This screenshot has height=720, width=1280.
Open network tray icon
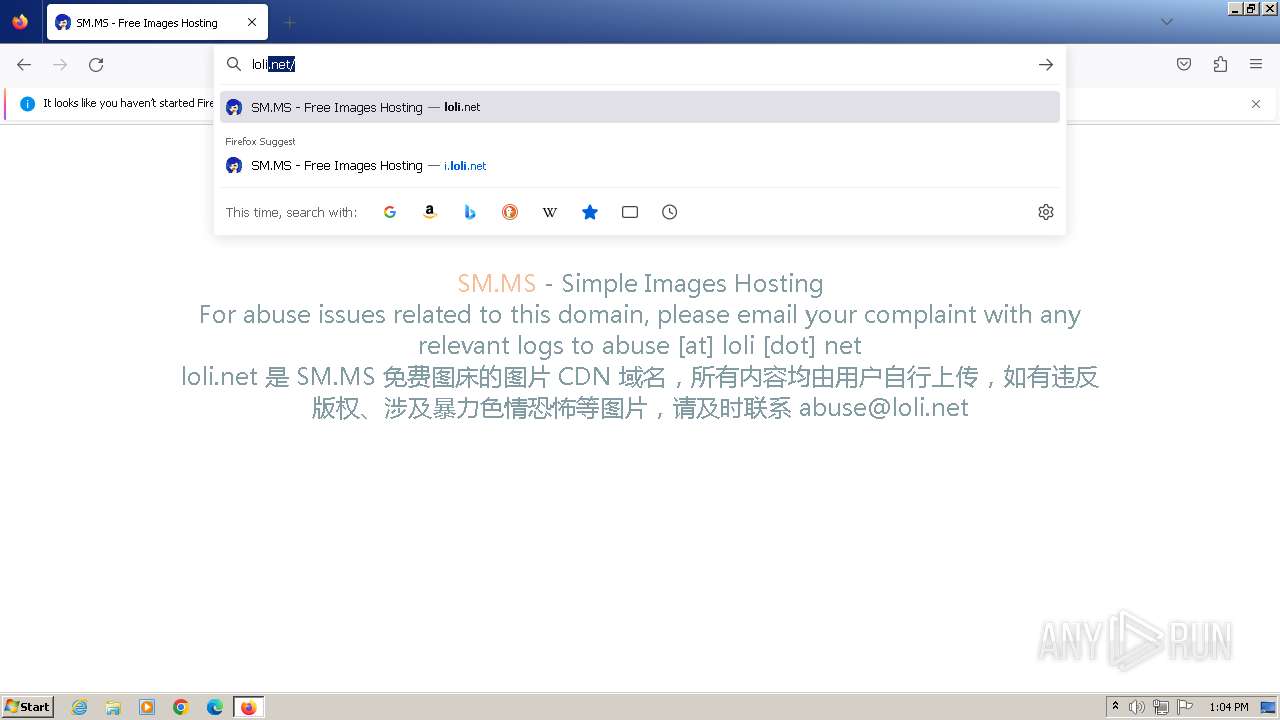point(1161,707)
